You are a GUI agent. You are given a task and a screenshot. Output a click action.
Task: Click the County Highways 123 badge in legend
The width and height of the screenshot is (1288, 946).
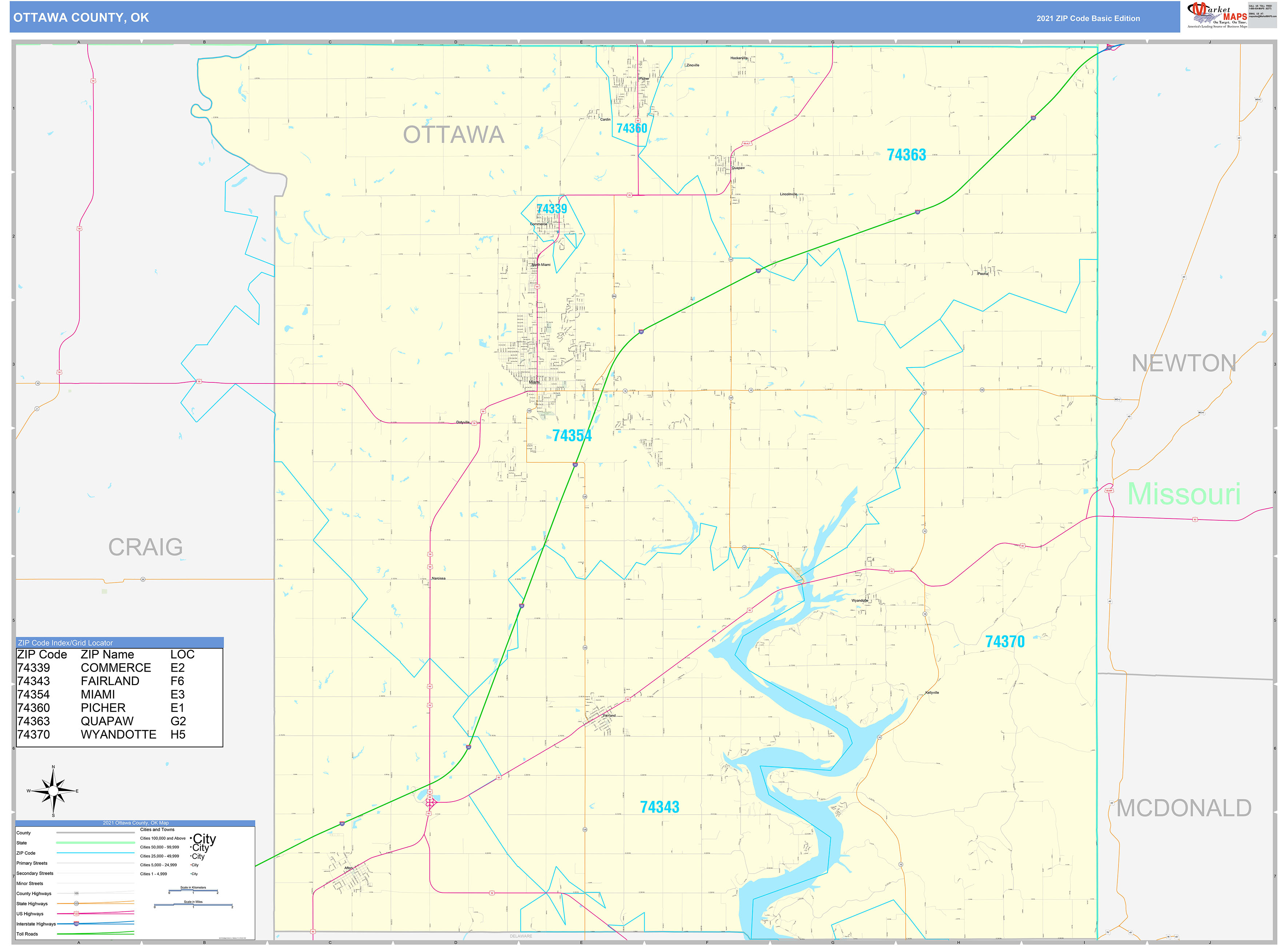click(x=76, y=893)
